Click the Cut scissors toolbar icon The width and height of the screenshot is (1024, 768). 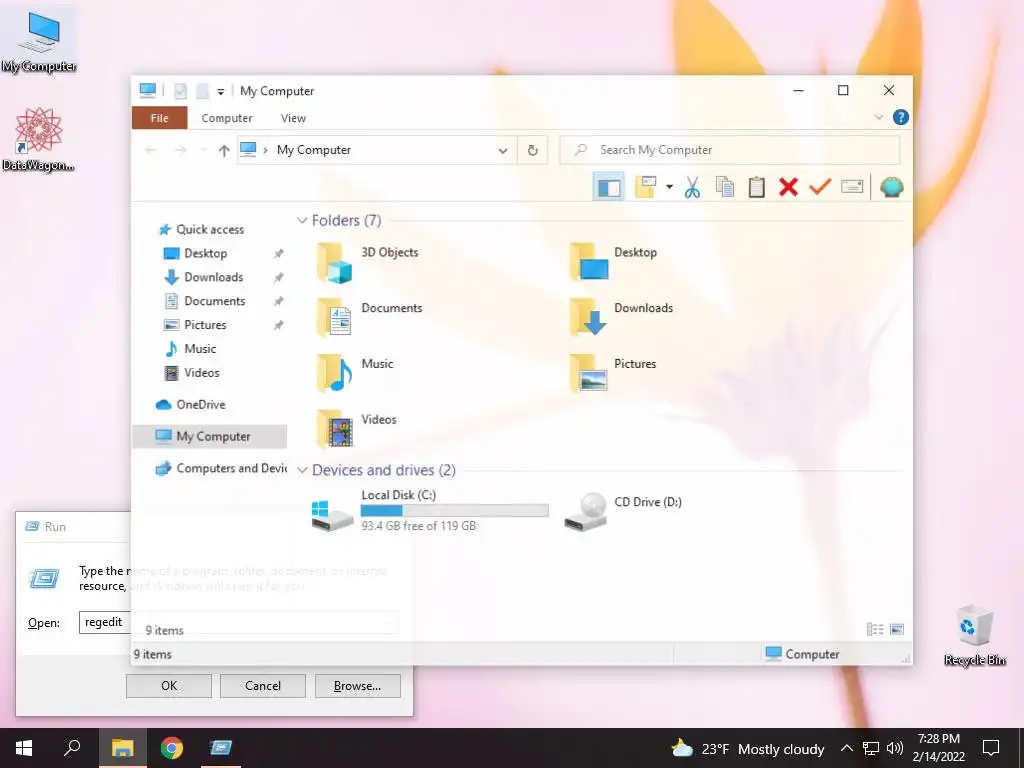(x=692, y=187)
